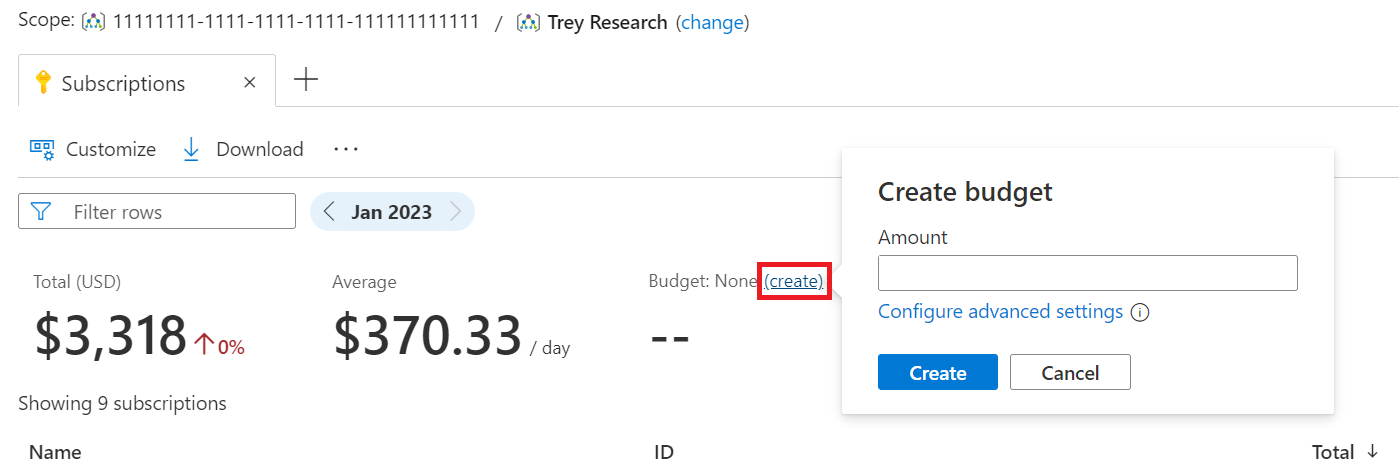Add a new view tab with plus
This screenshot has width=1399, height=474.
pos(306,81)
